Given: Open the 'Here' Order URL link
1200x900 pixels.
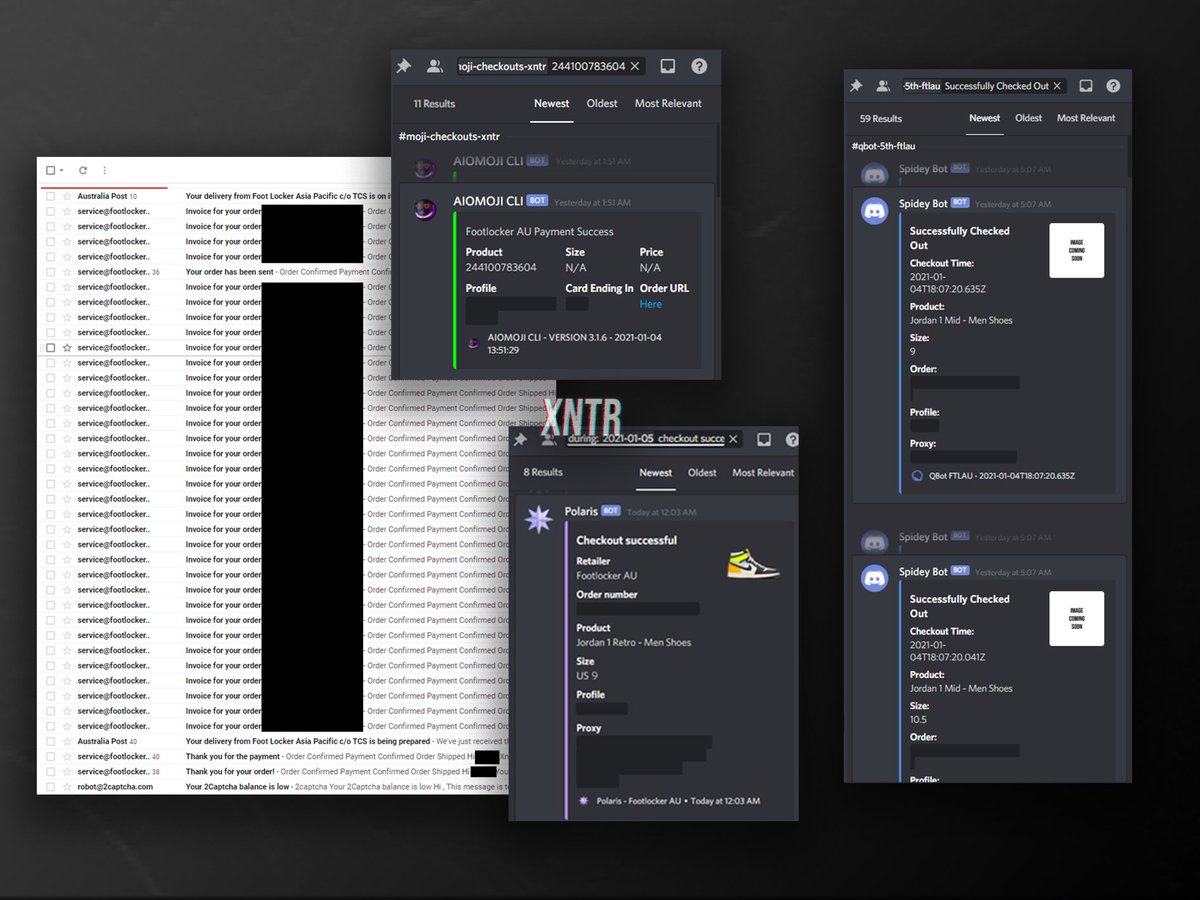Looking at the screenshot, I should [x=651, y=304].
